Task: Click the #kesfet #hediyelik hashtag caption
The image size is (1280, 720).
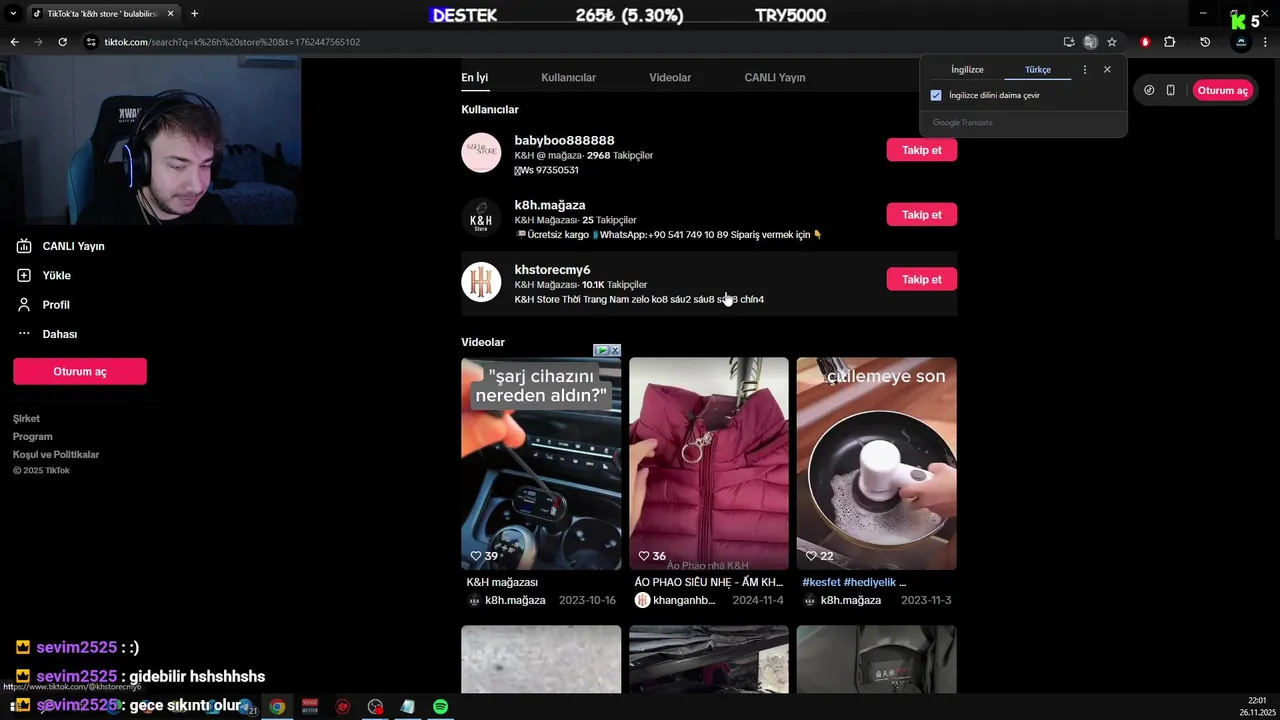Action: click(854, 582)
